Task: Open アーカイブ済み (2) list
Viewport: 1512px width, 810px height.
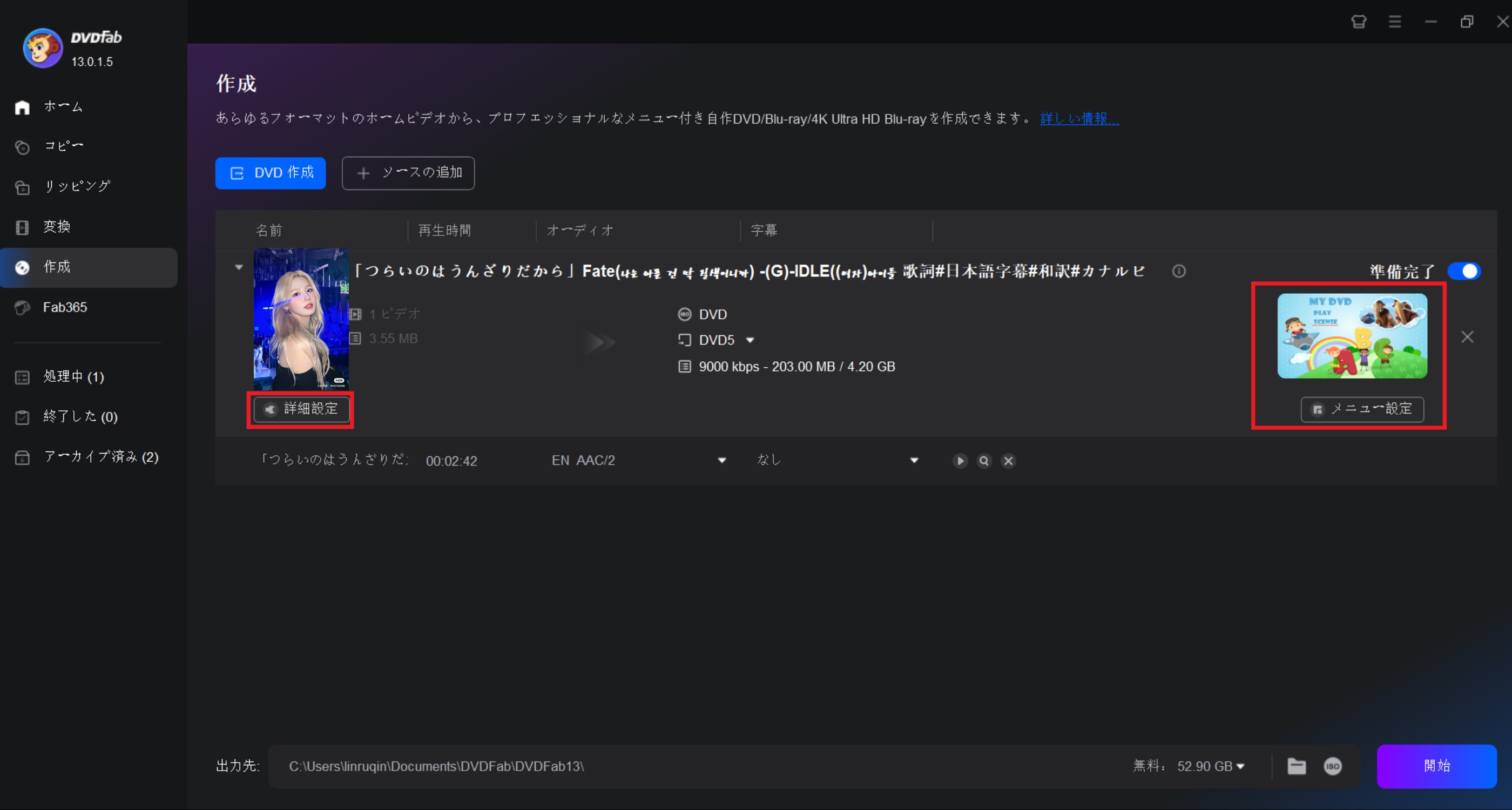Action: pos(88,457)
